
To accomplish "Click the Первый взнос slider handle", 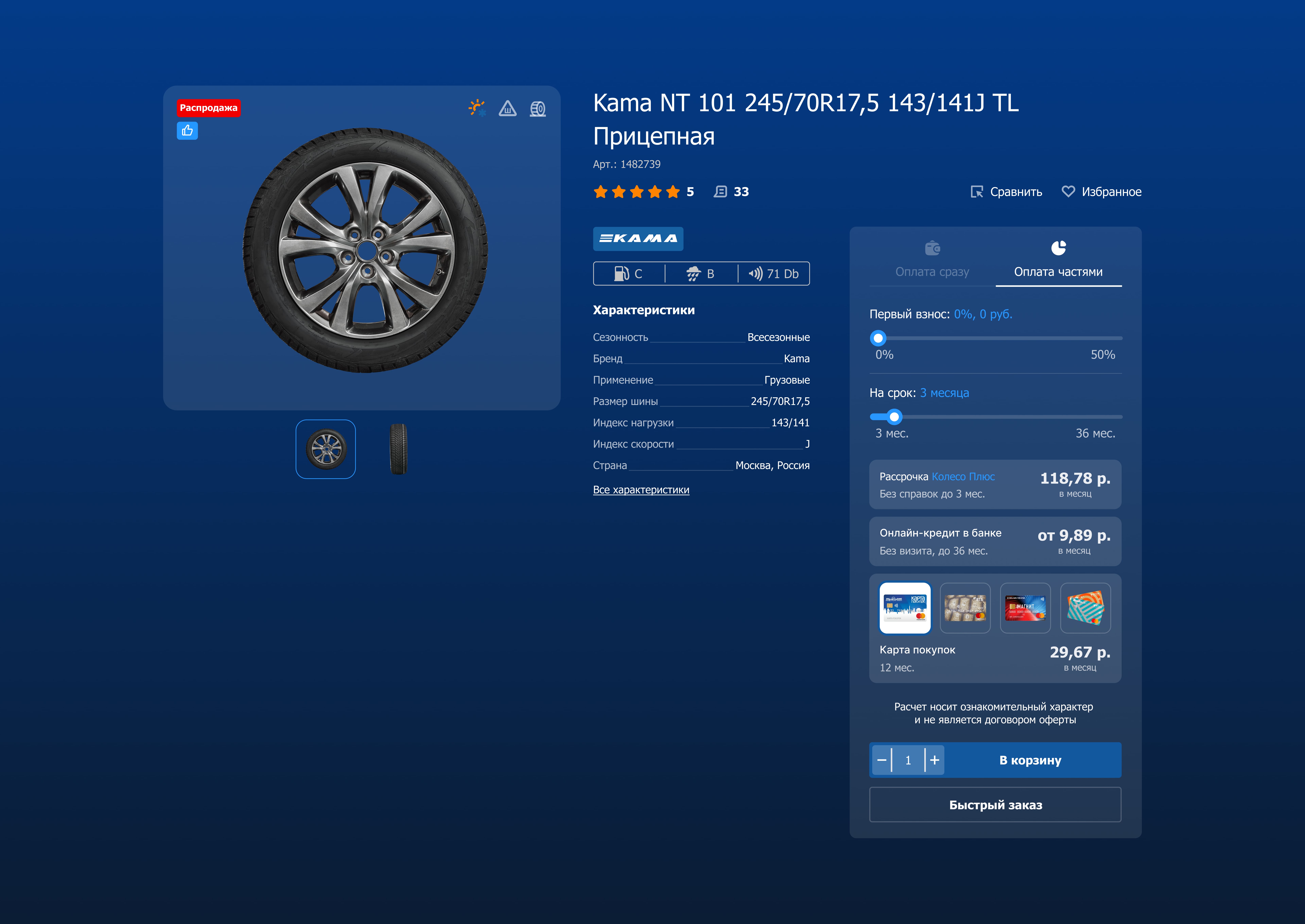I will (x=878, y=338).
